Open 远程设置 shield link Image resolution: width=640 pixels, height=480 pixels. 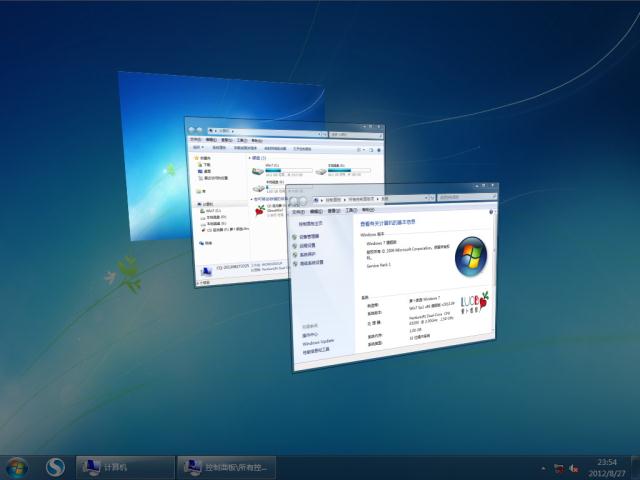(x=304, y=245)
